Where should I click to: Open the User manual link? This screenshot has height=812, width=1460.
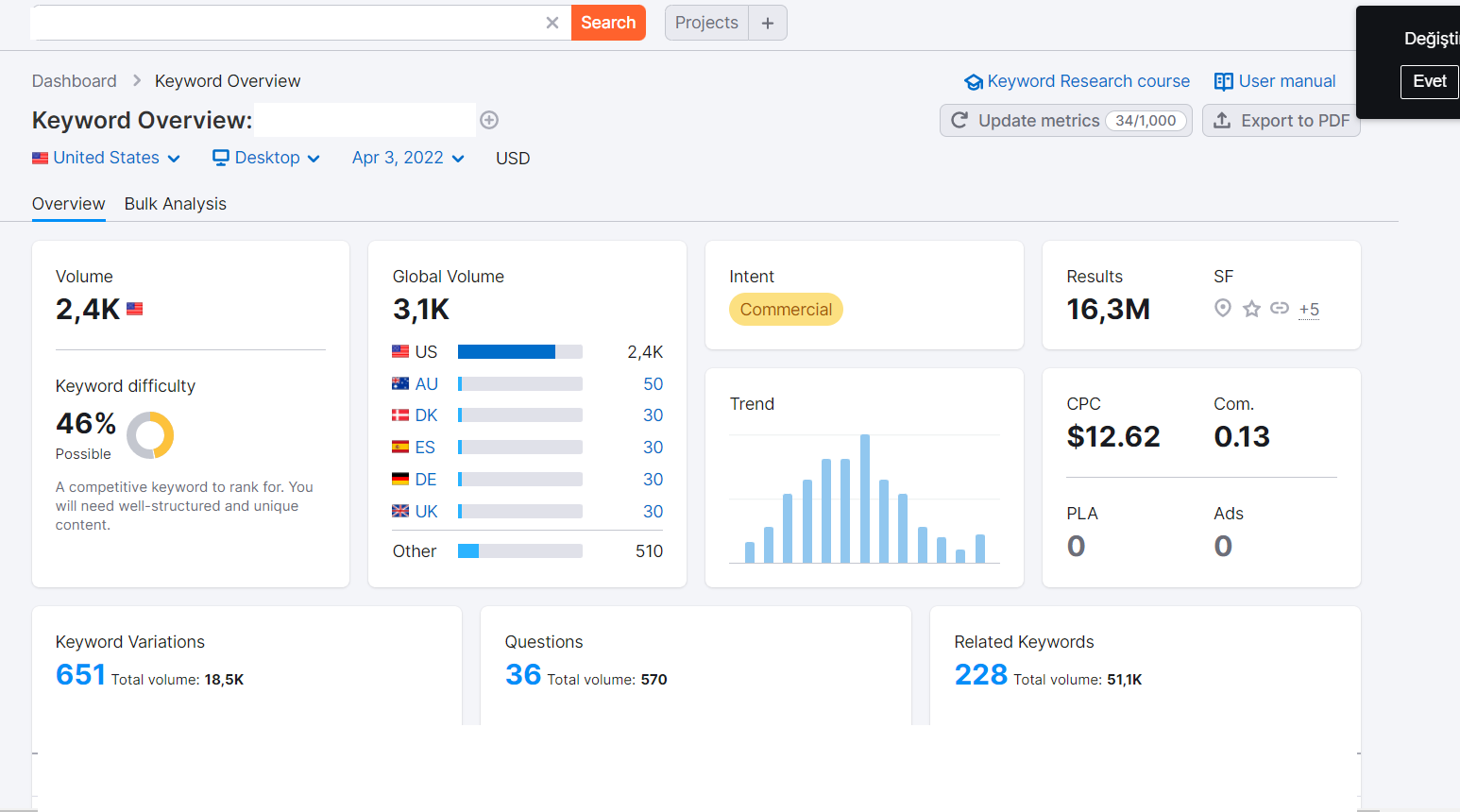pos(1275,81)
